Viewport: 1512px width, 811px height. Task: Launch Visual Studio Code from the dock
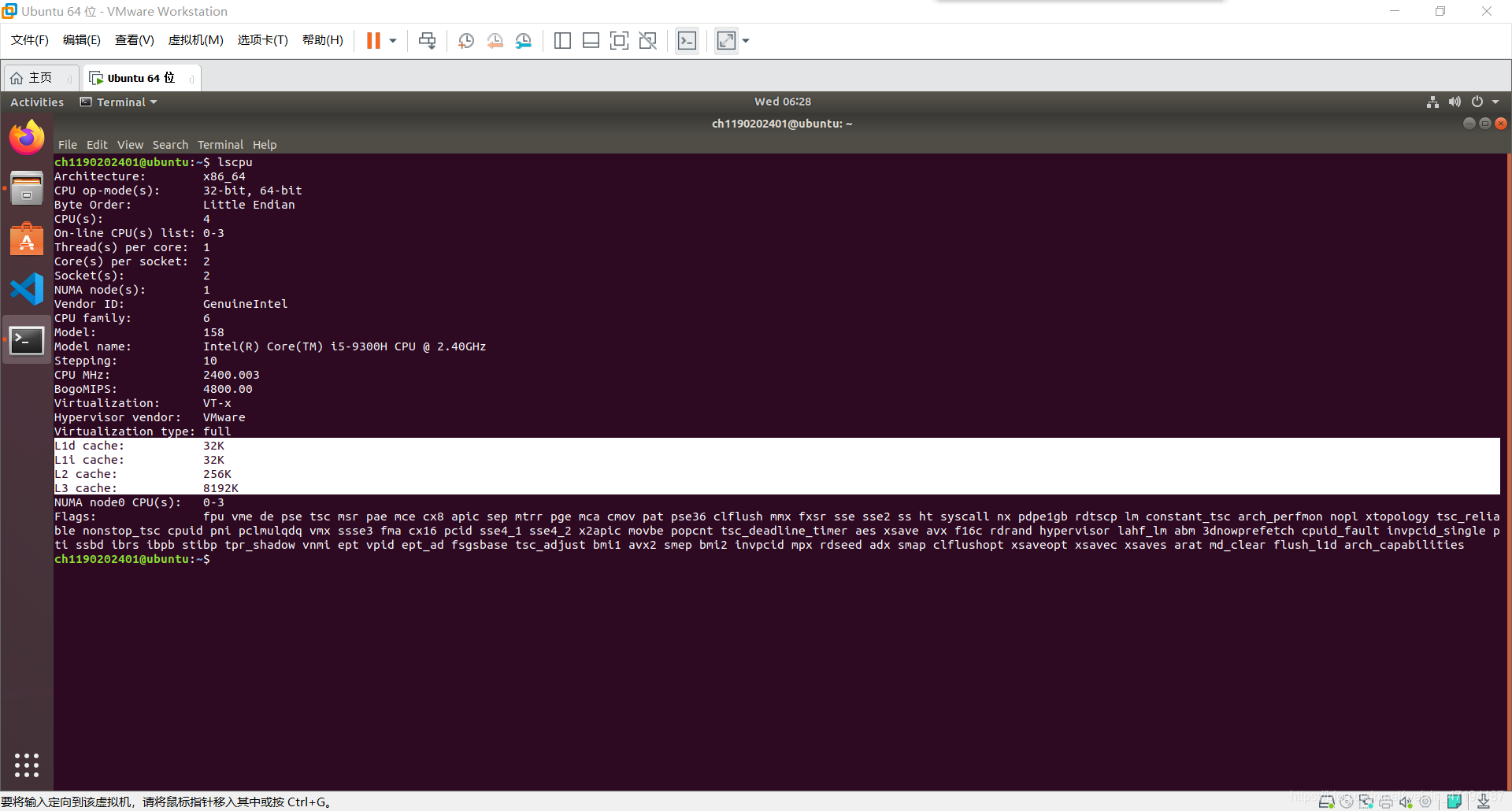(27, 289)
